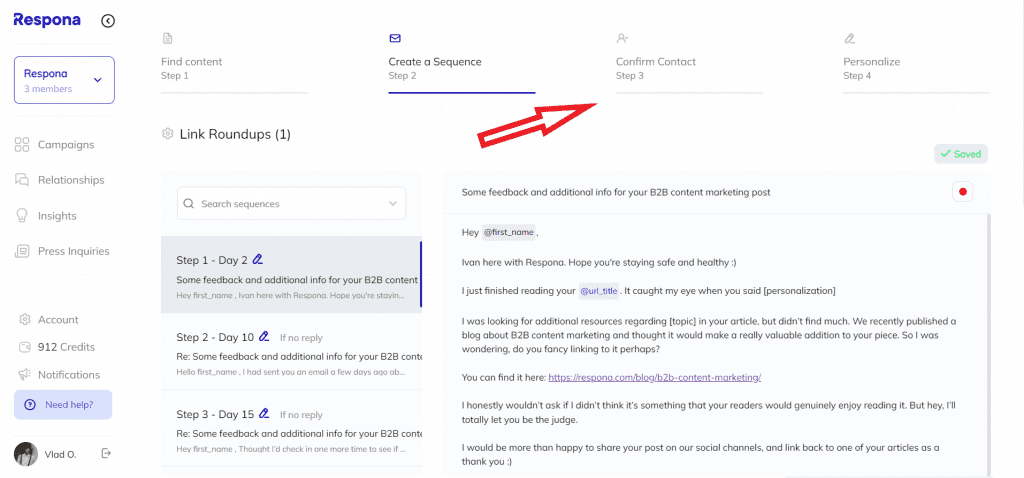Click the Respona logo
This screenshot has height=478, width=1024.
(47, 20)
